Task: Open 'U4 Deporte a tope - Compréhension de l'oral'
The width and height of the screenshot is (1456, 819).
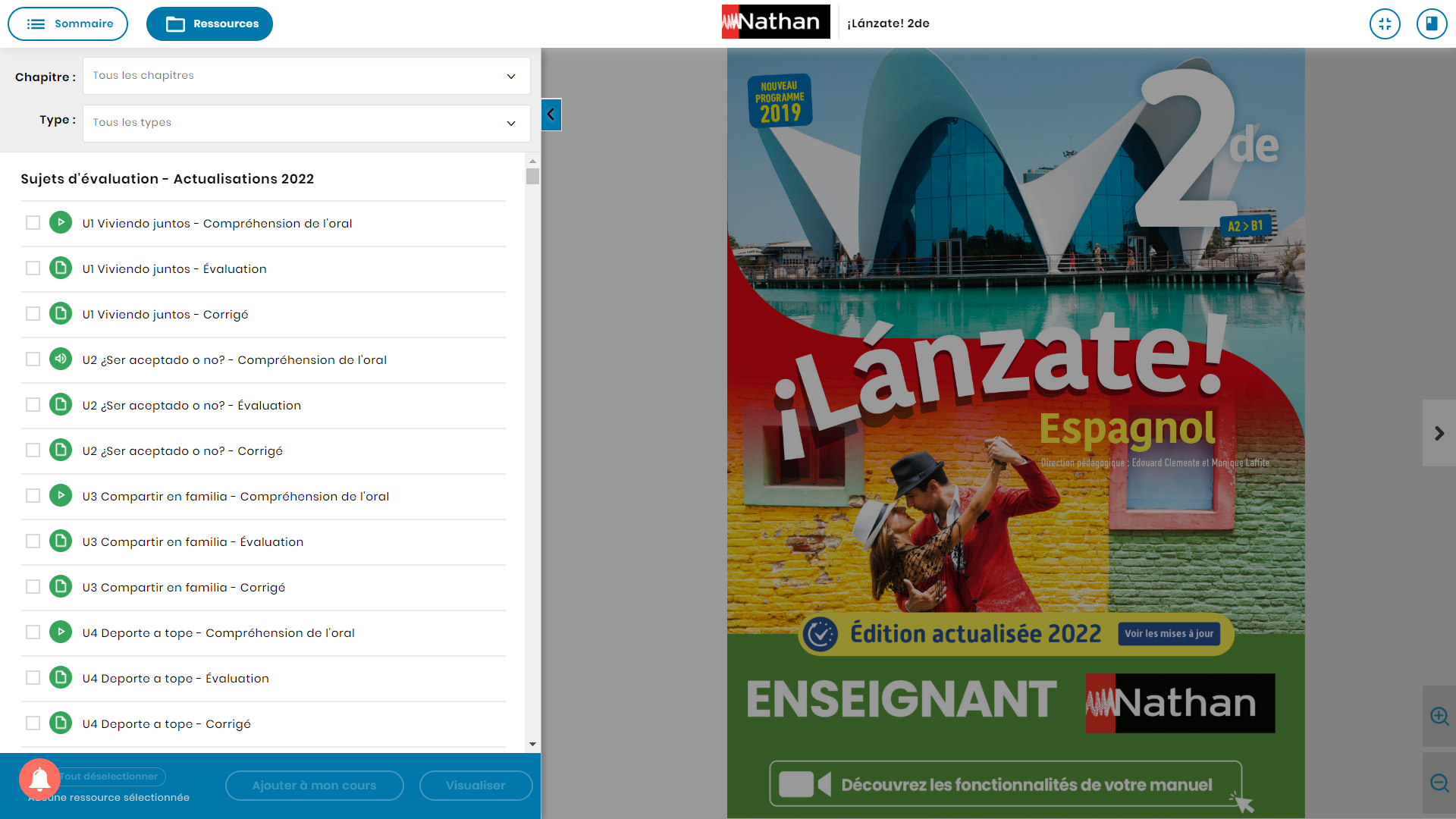Action: [x=218, y=633]
